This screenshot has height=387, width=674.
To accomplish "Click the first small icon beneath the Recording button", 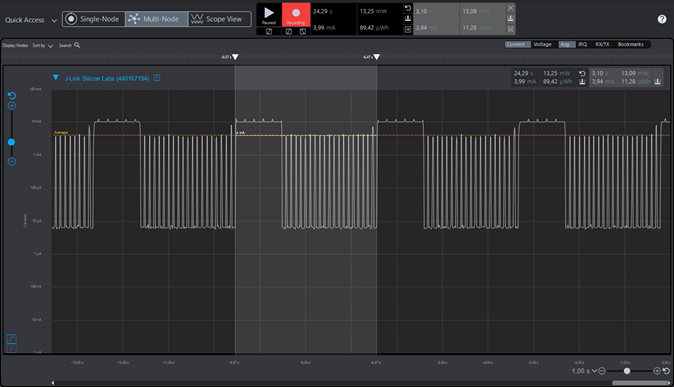I will click(289, 31).
